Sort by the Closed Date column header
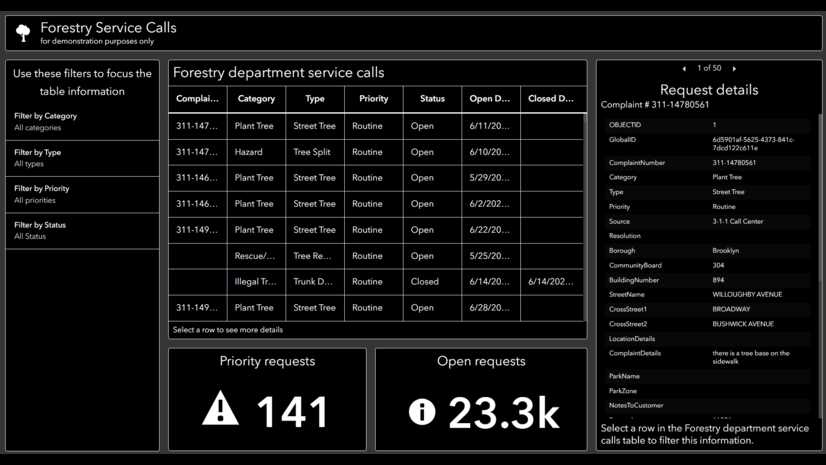The height and width of the screenshot is (465, 826). 552,98
